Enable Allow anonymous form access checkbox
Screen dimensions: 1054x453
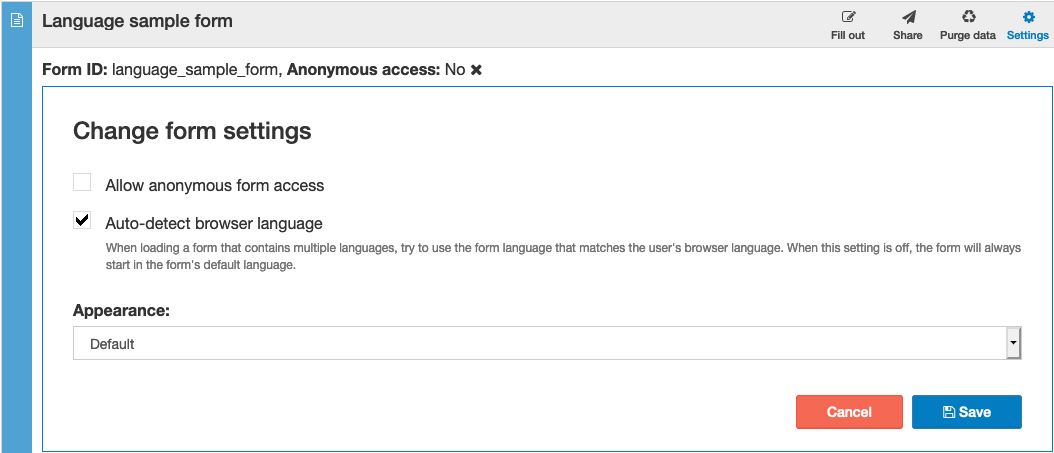pyautogui.click(x=82, y=182)
